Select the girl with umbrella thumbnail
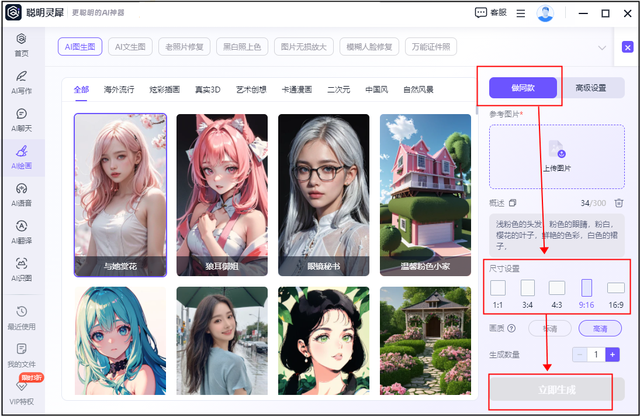Viewport: 640px width, 416px height. 222,340
